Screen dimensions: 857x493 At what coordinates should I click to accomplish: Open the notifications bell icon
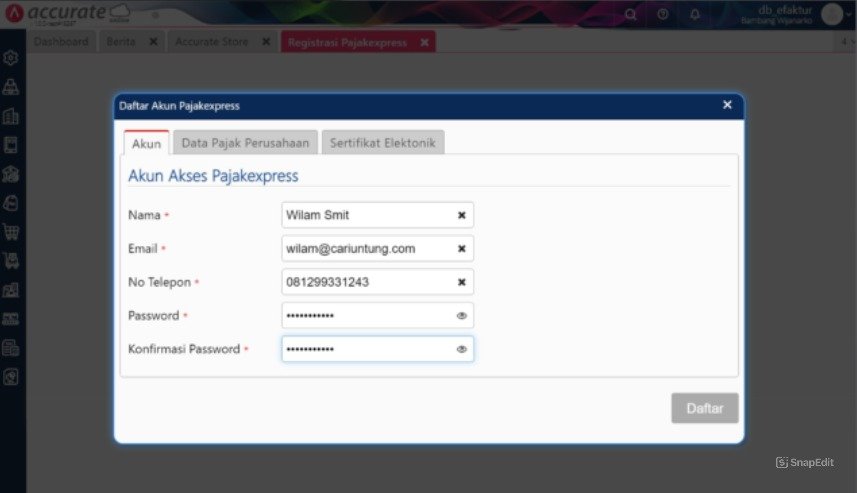695,14
